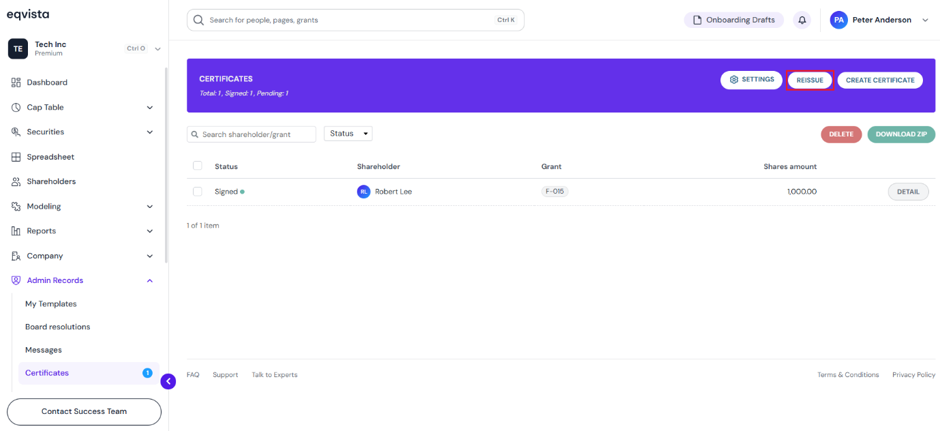The height and width of the screenshot is (431, 940).
Task: Open Peter Anderson account dropdown arrow
Action: [x=924, y=20]
